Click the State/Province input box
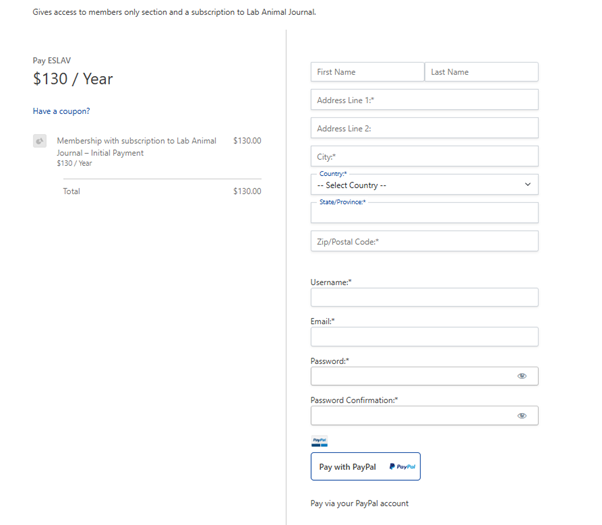602x525 pixels. click(424, 214)
